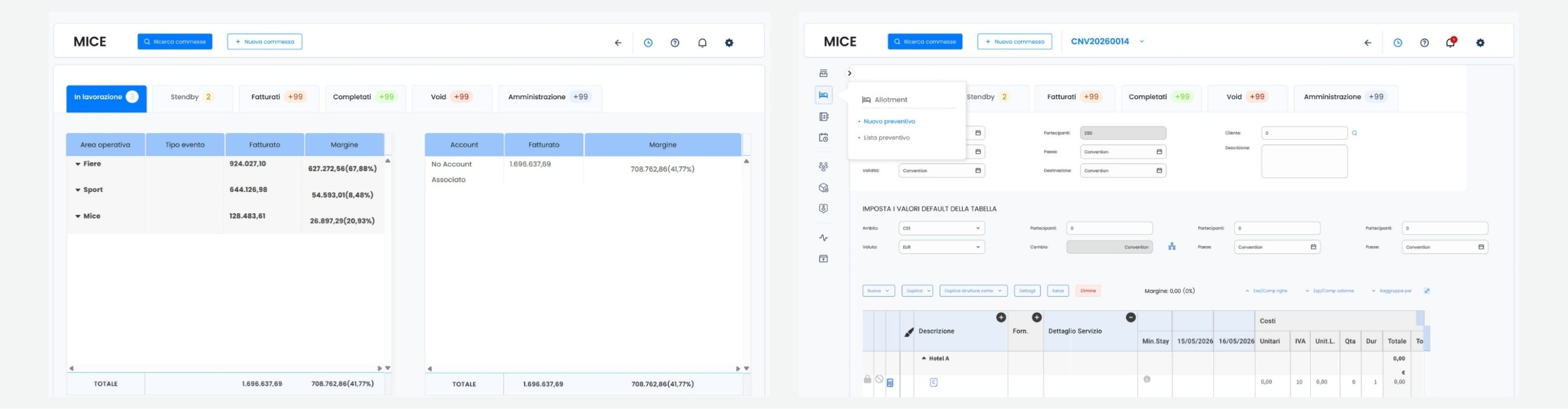This screenshot has height=409, width=1568.
Task: Click the network hierarchy icon beside Cambio
Action: pos(1172,247)
